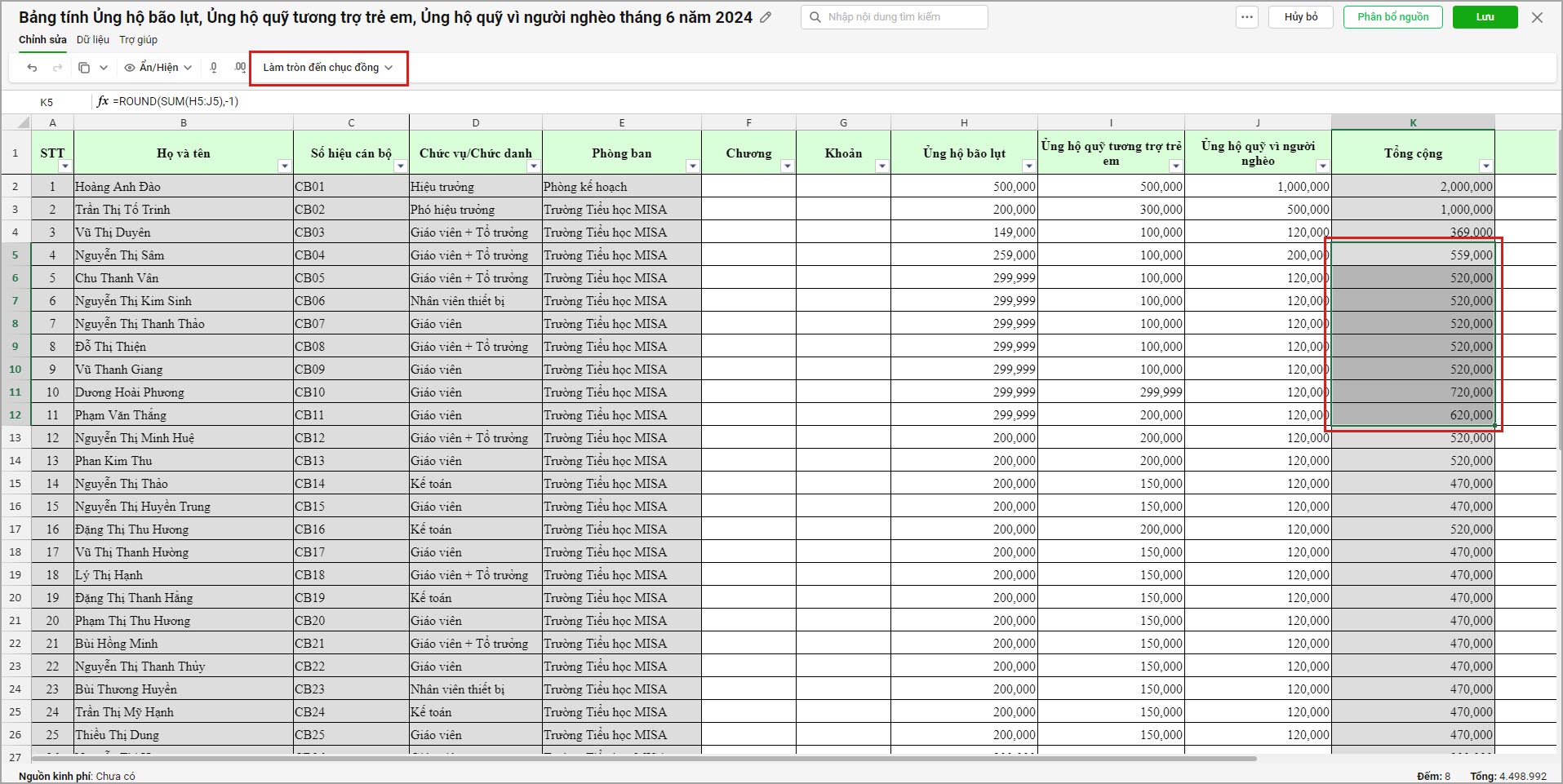The image size is (1563, 784).
Task: Click the pencil icon to edit title
Action: point(766,17)
